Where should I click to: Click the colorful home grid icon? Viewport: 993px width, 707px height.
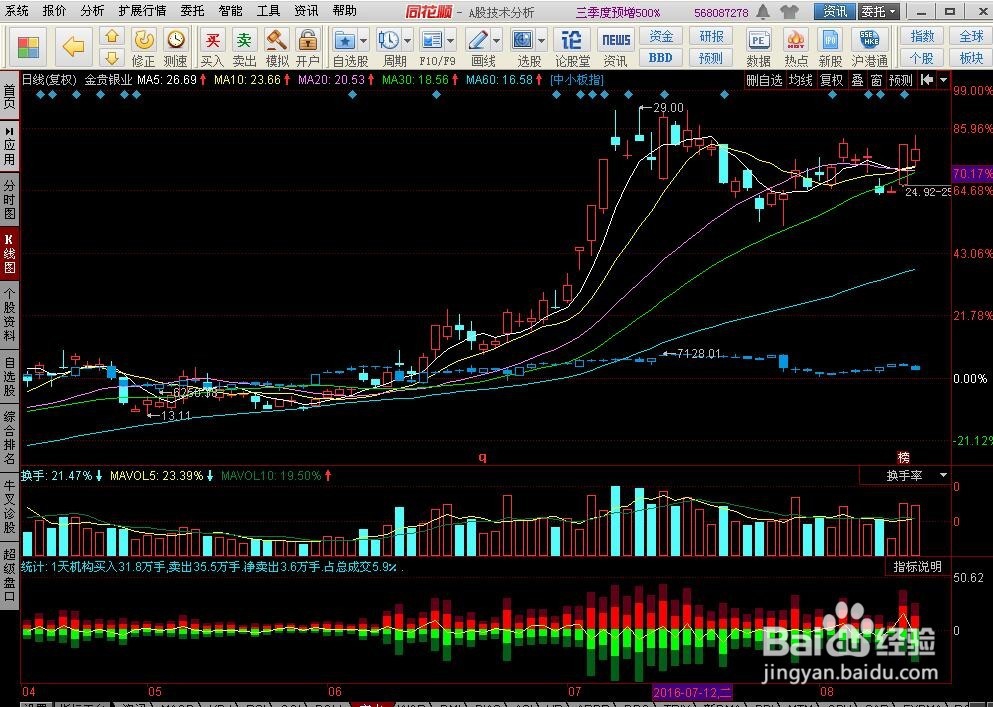[27, 46]
